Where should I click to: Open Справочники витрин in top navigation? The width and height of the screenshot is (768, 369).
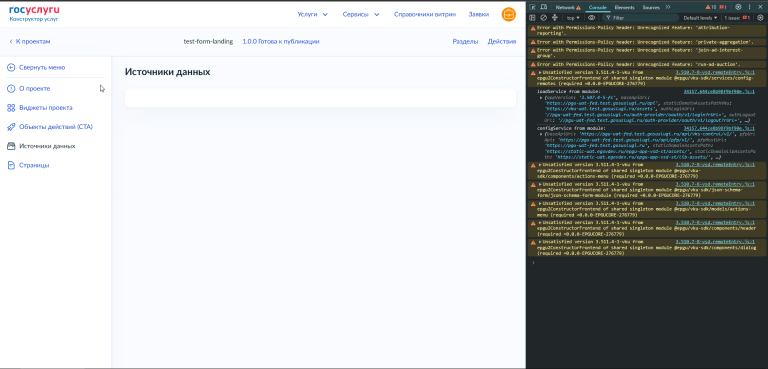click(425, 14)
